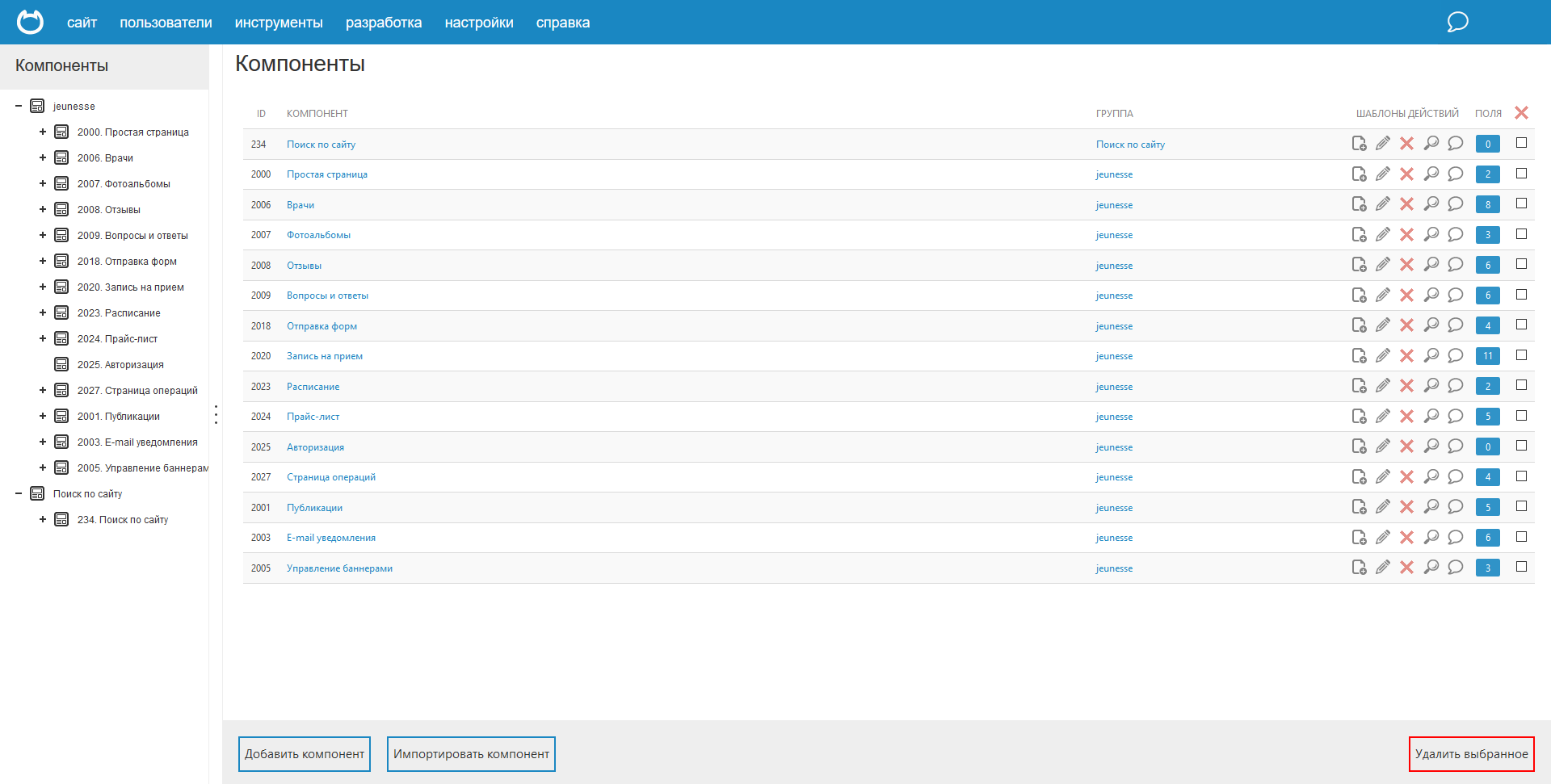Viewport: 1551px width, 784px height.
Task: Click red delete X for Врачи row
Action: click(x=1407, y=204)
